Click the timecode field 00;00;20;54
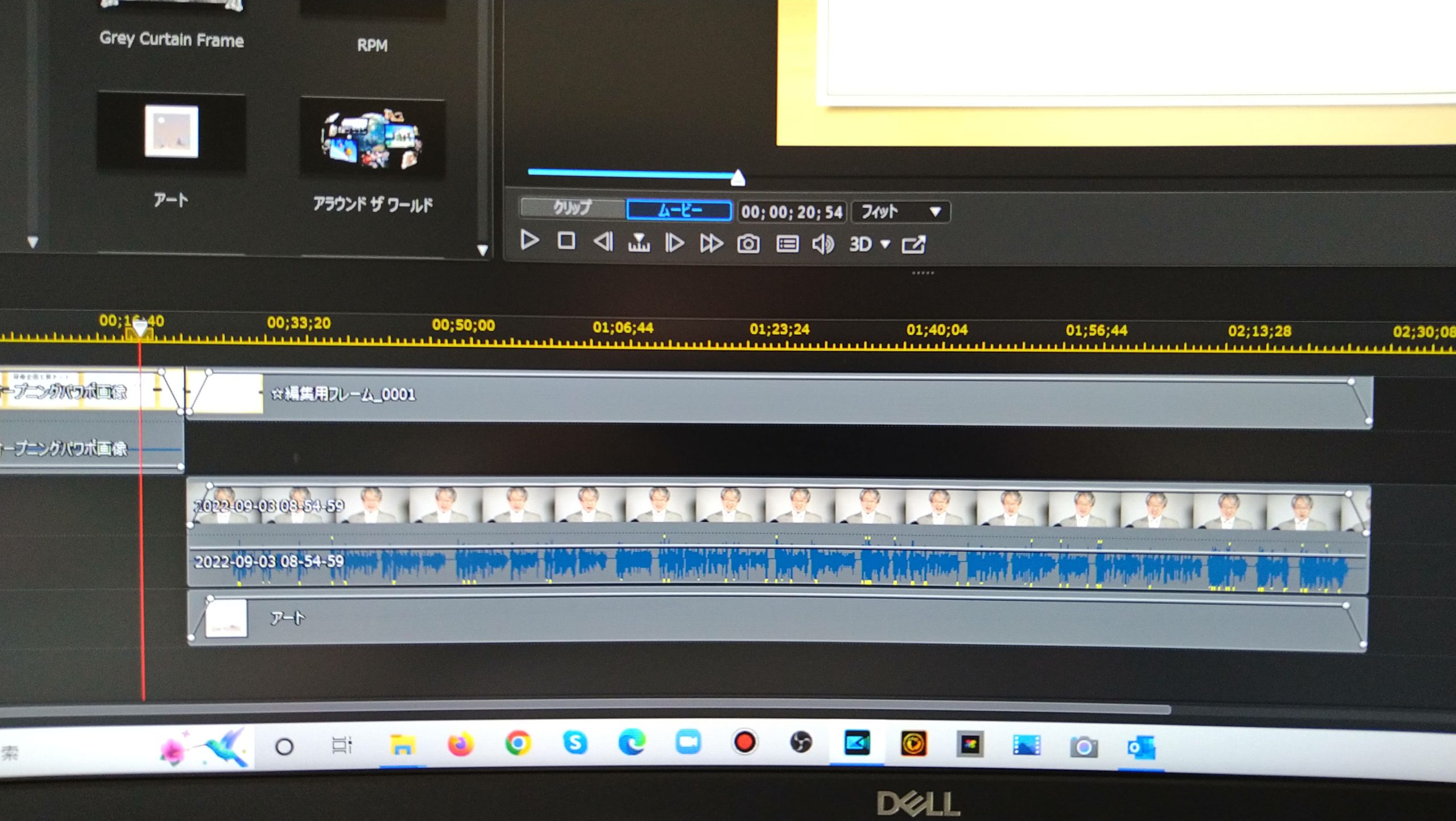Image resolution: width=1456 pixels, height=821 pixels. 792,212
